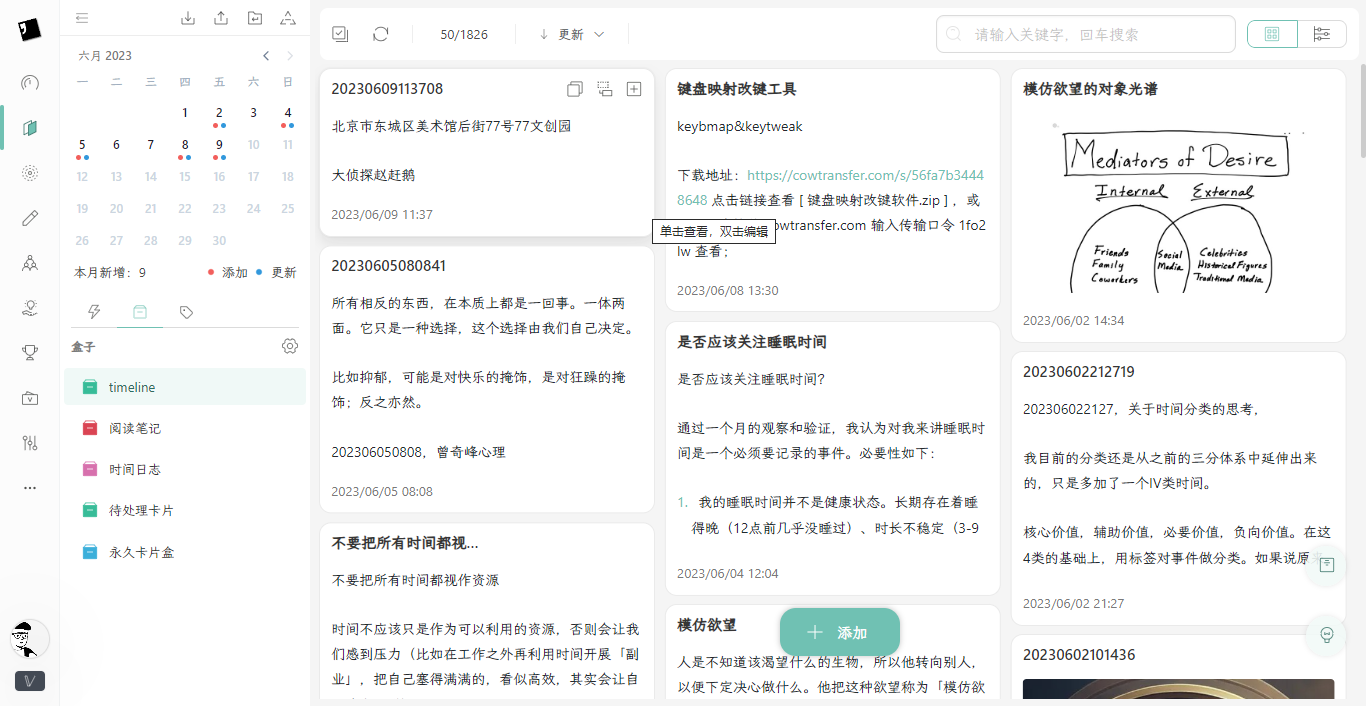Click the plus icon on card 20230609113708
This screenshot has height=706, width=1366.
[x=634, y=89]
